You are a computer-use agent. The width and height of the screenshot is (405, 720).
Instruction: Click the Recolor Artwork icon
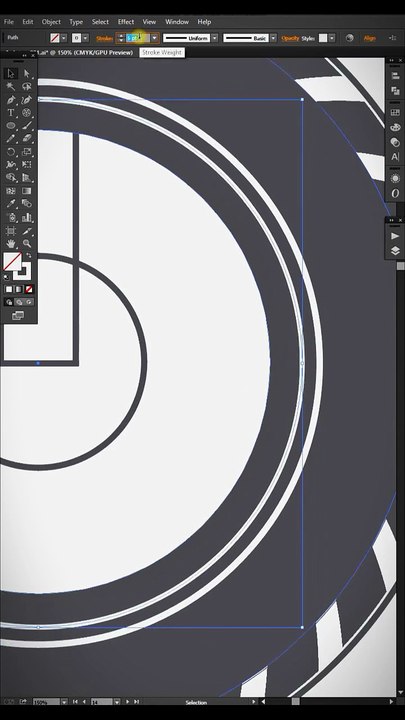(350, 38)
